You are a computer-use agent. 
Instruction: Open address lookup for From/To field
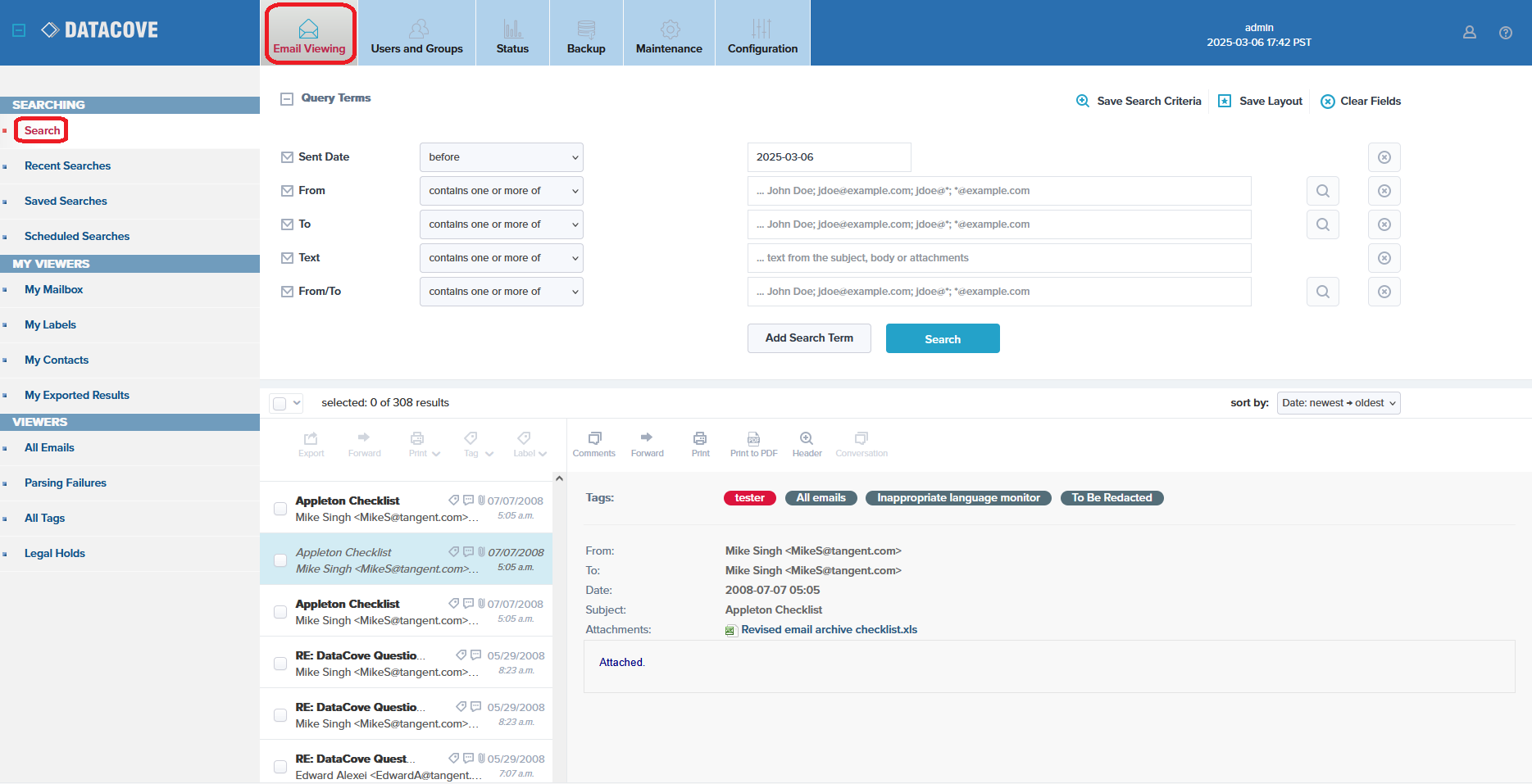(1323, 292)
